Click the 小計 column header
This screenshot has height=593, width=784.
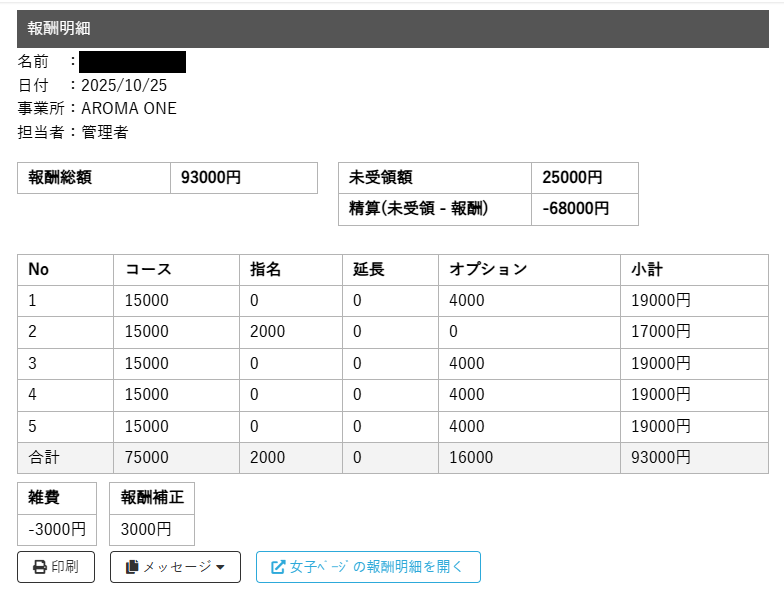click(x=647, y=270)
